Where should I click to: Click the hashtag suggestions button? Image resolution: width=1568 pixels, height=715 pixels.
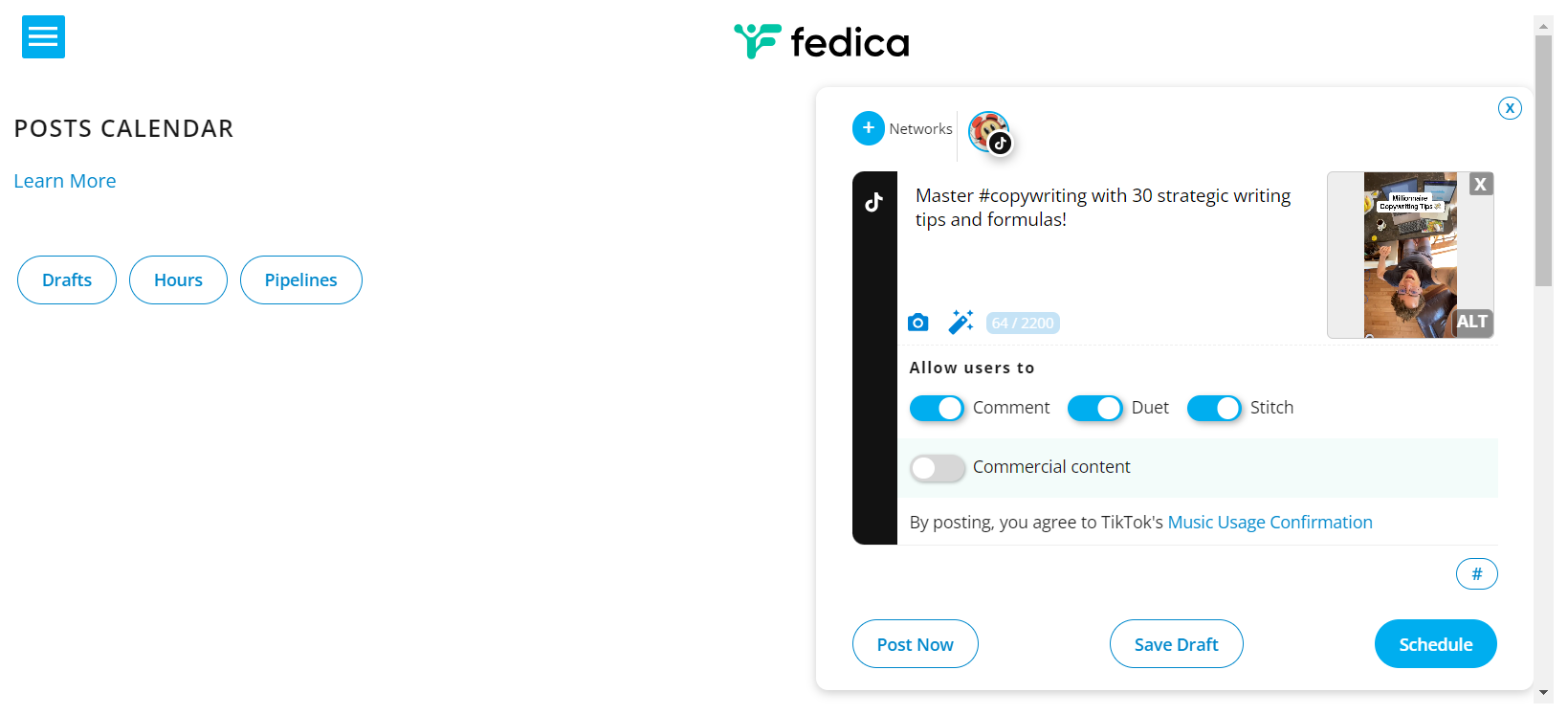pos(1476,574)
